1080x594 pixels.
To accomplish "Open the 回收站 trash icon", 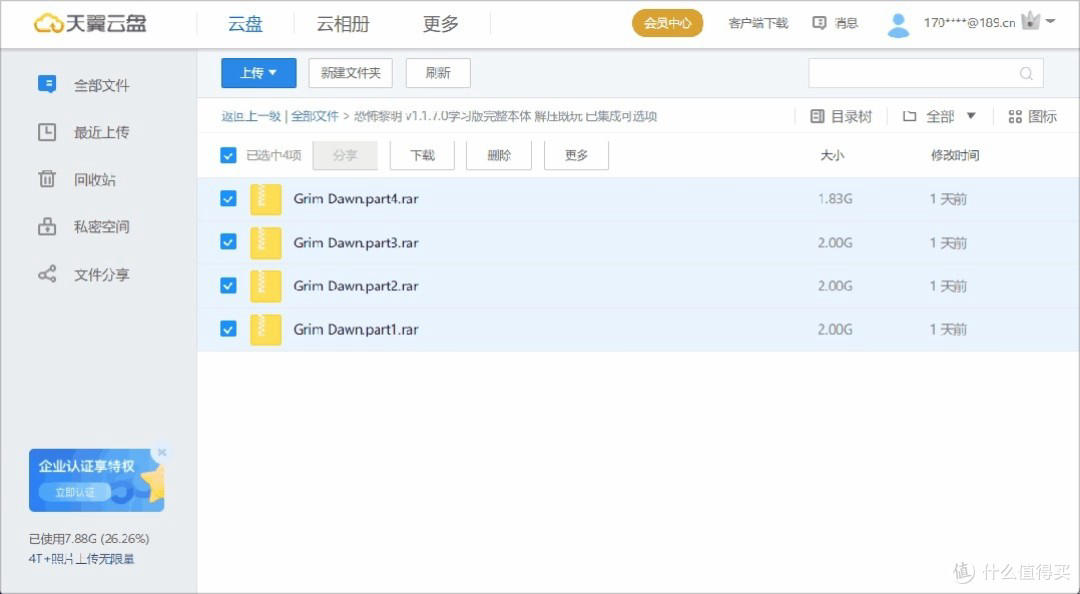I will tap(47, 179).
